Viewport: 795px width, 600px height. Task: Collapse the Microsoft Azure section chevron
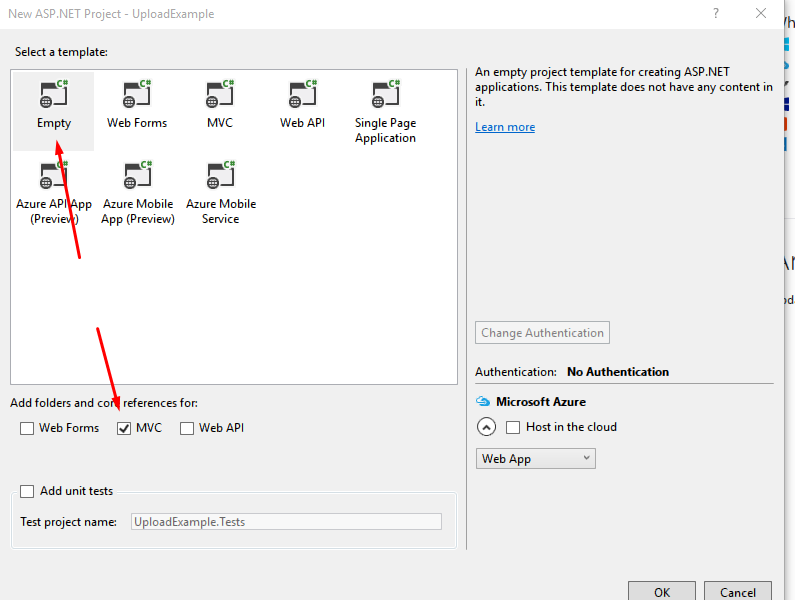coord(486,427)
